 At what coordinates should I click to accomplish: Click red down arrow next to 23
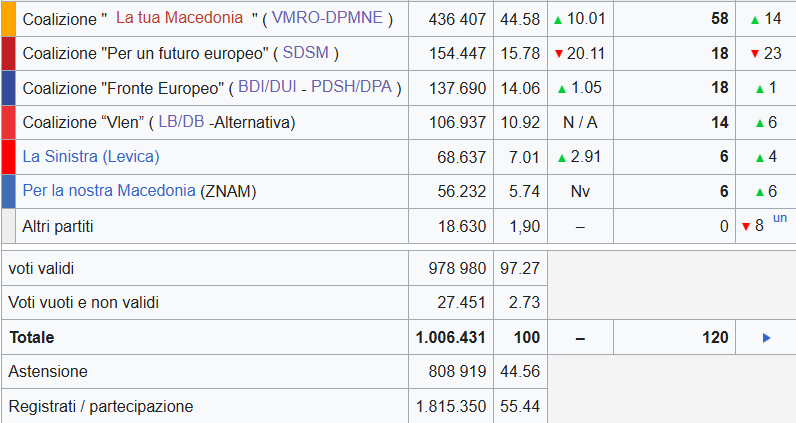coord(755,54)
